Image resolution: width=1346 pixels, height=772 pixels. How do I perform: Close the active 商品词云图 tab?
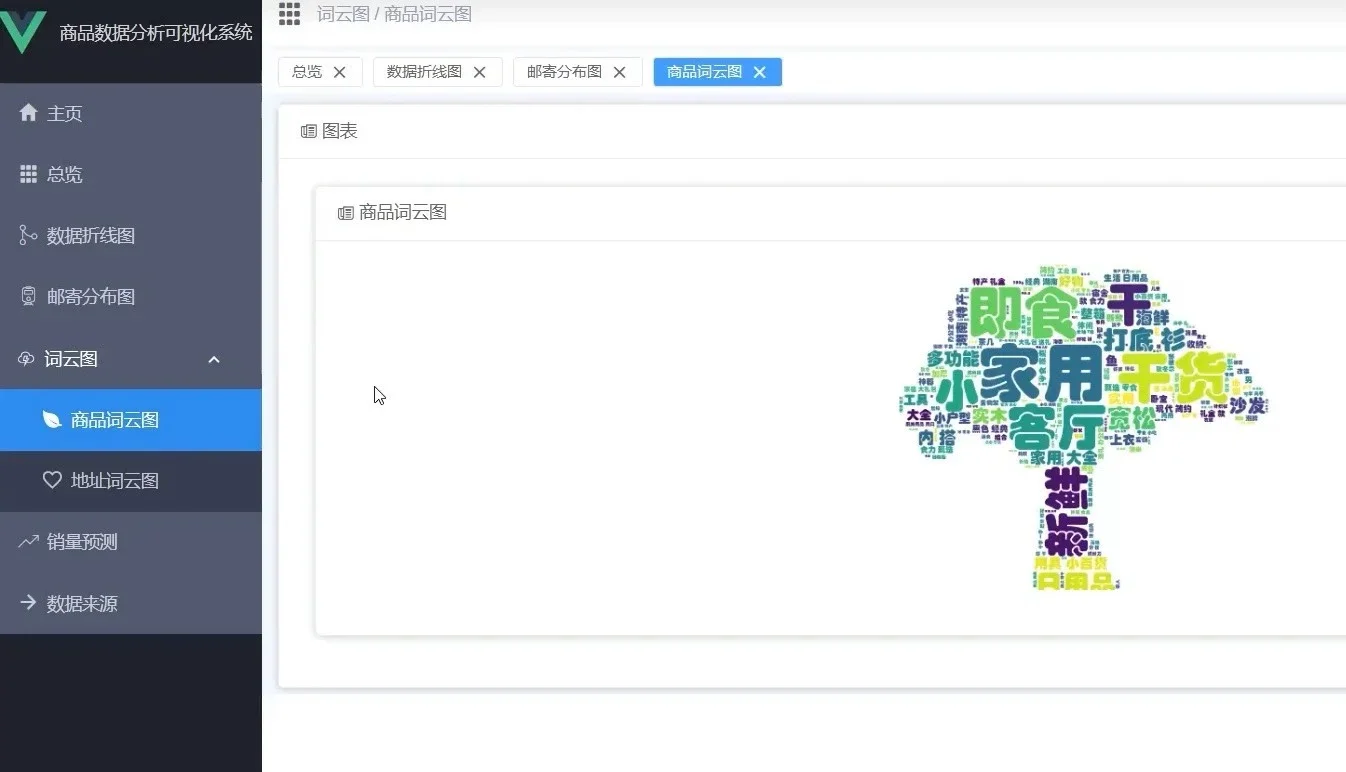(x=759, y=71)
